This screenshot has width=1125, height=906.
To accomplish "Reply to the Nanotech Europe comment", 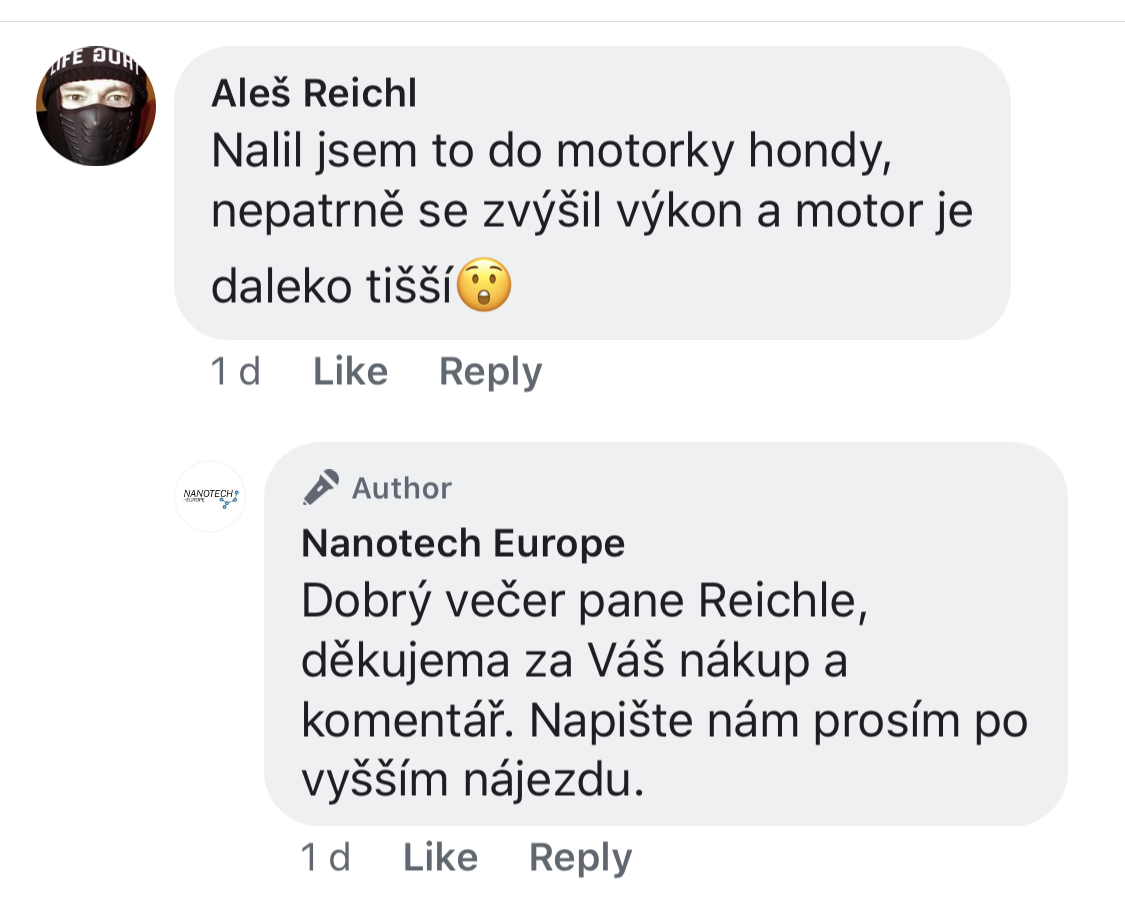I will [580, 858].
